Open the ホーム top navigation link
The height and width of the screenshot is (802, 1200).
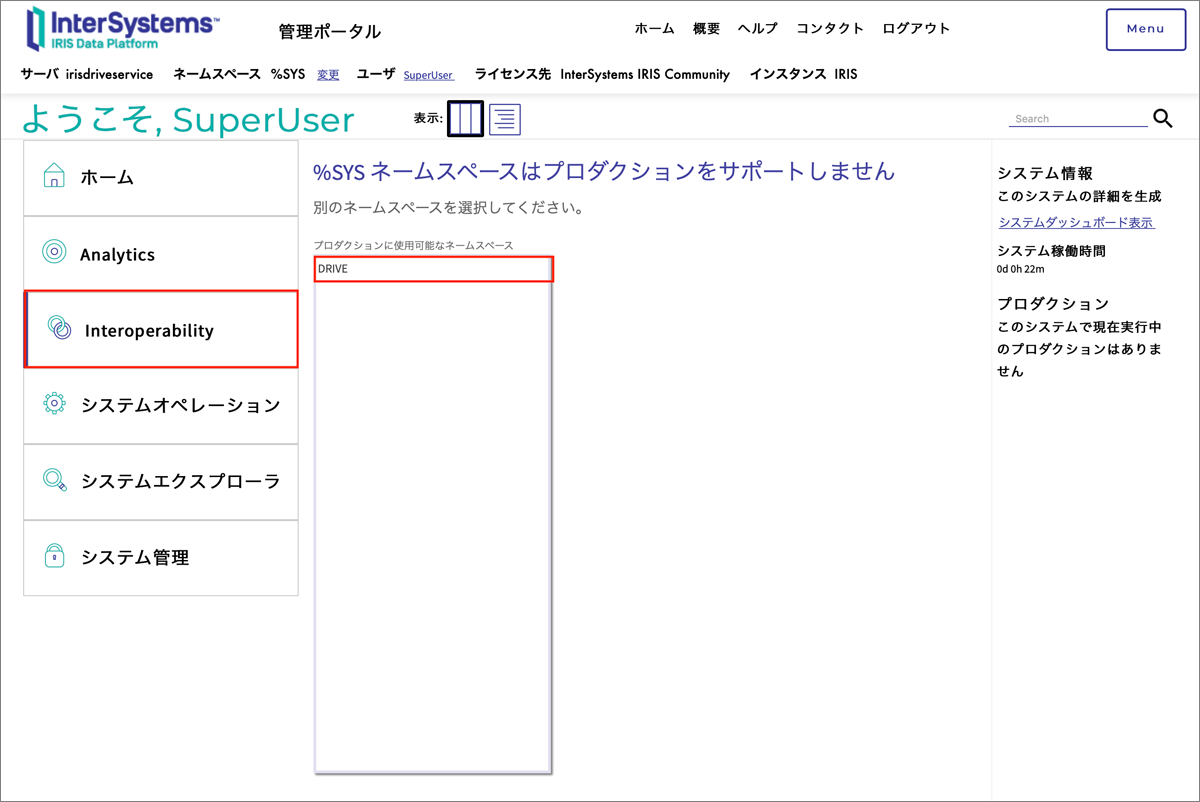(654, 29)
